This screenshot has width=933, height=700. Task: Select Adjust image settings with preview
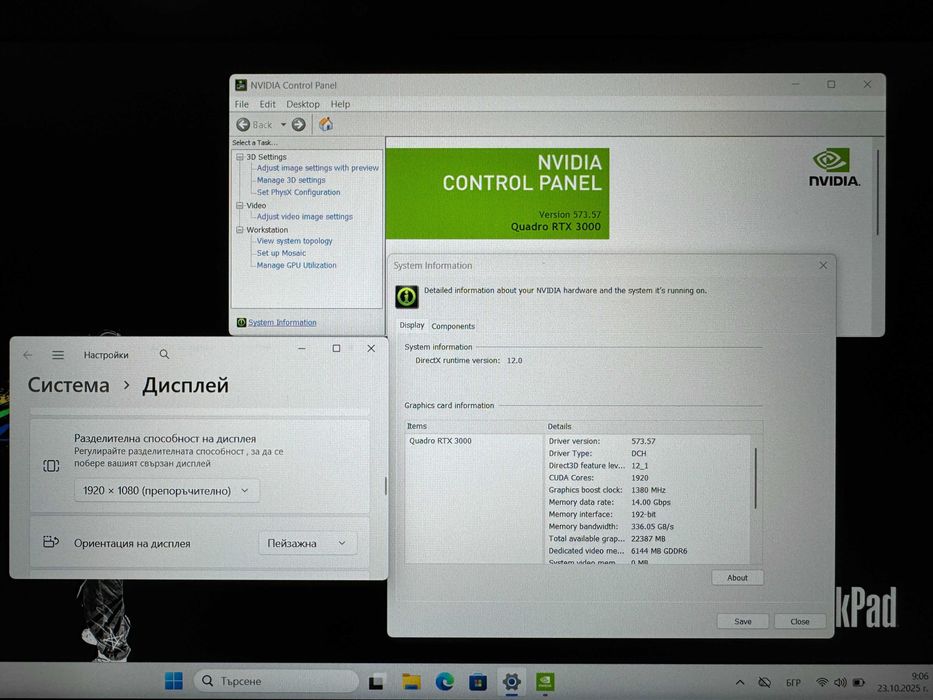(318, 168)
